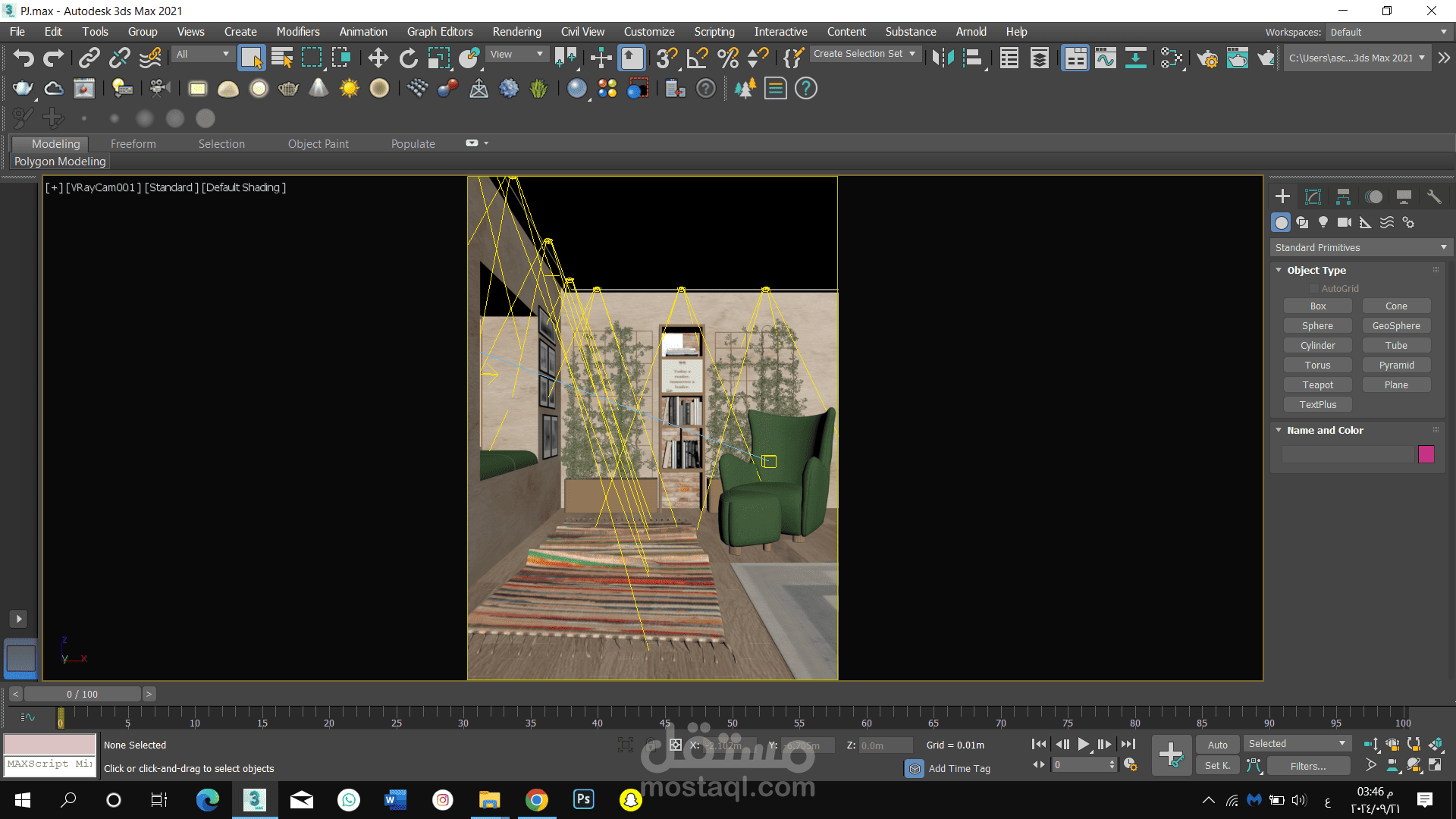Switch to the Freeform ribbon tab

[133, 144]
